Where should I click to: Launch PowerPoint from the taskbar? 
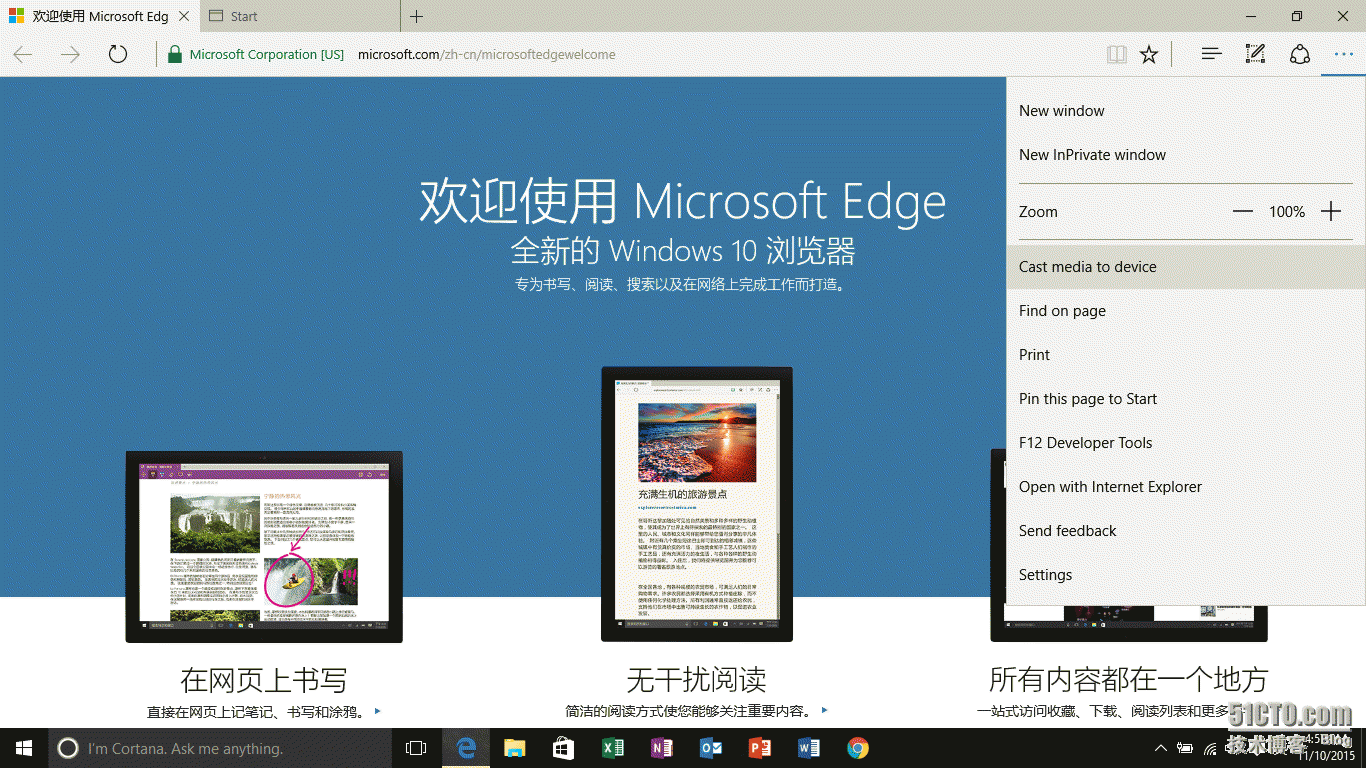coord(760,748)
